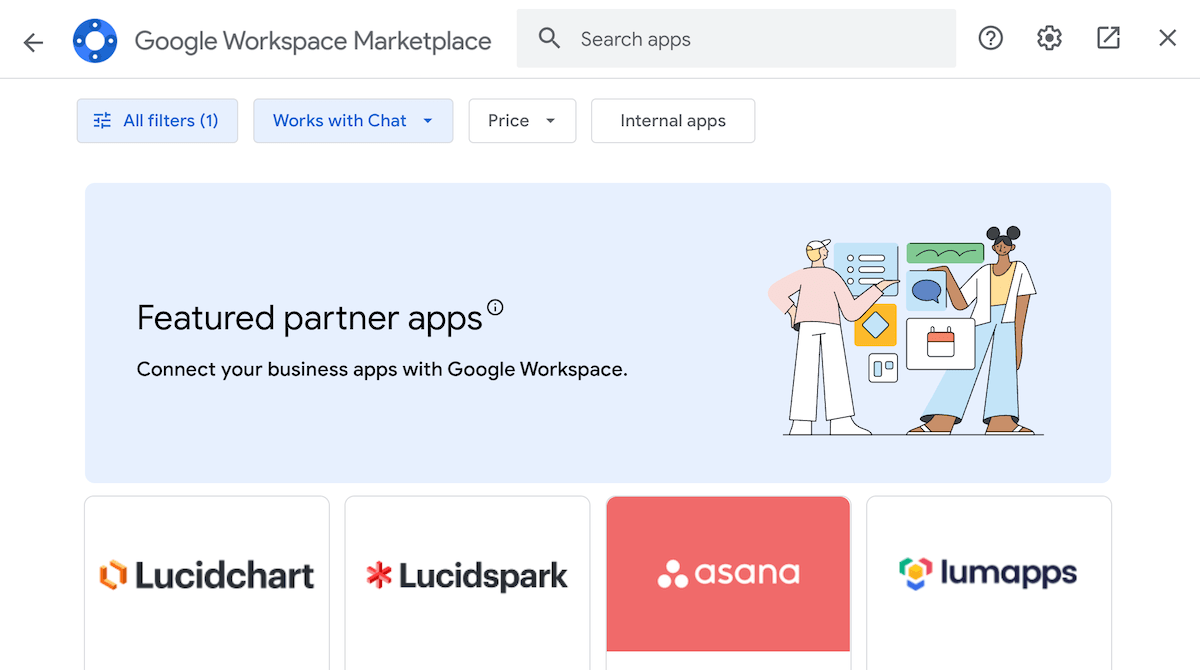Click the filter sliders icon
Screen dimensions: 1200x670
pyautogui.click(x=102, y=121)
